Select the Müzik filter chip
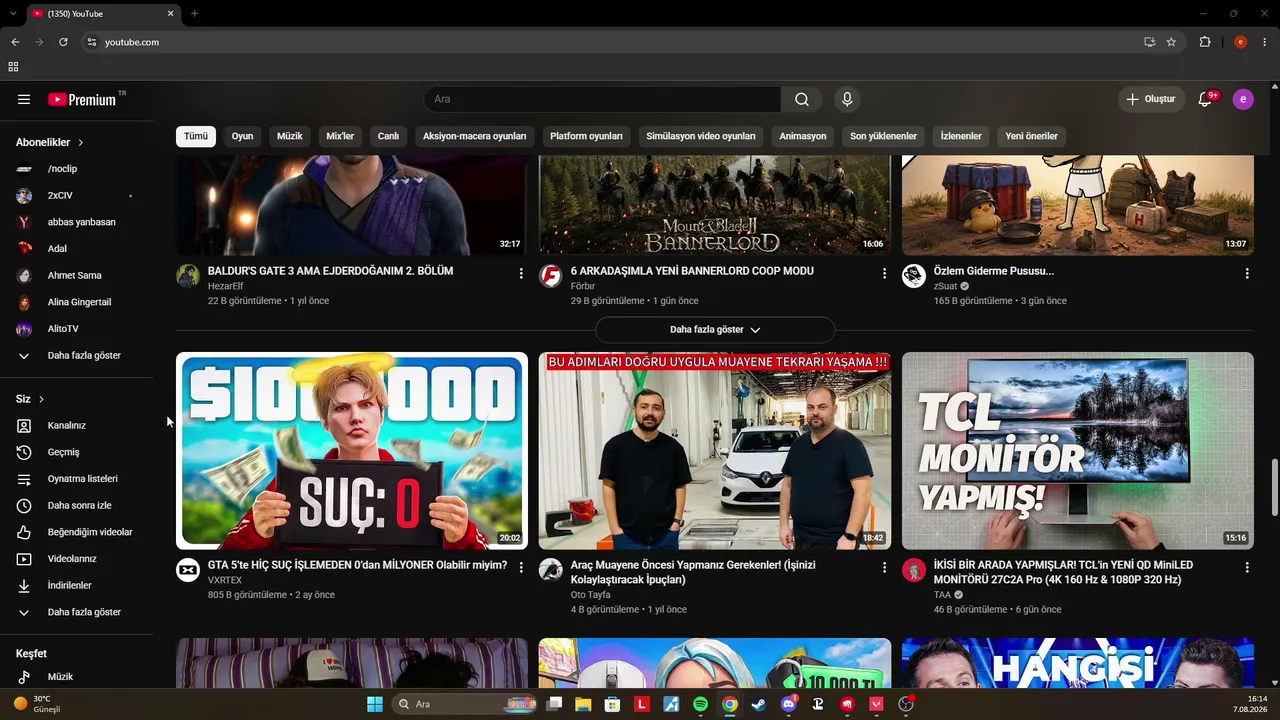1280x720 pixels. tap(289, 136)
